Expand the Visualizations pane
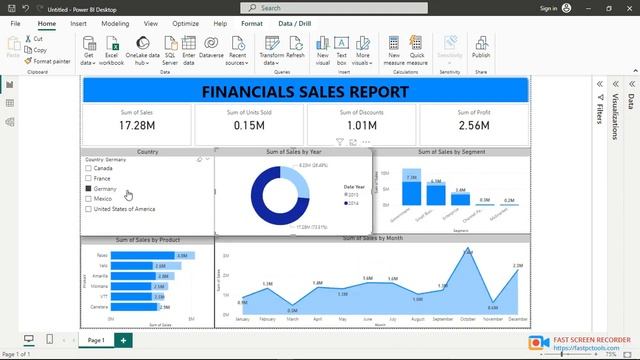 tap(616, 84)
